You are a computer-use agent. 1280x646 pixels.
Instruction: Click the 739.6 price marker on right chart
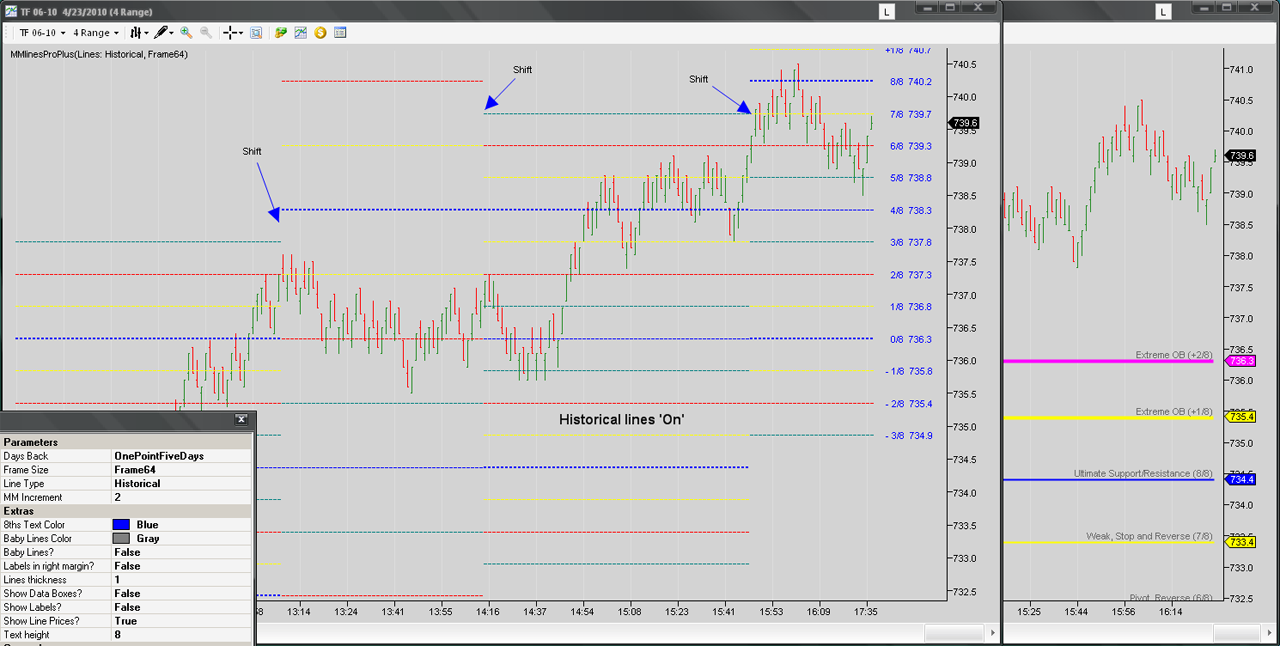coord(1241,156)
